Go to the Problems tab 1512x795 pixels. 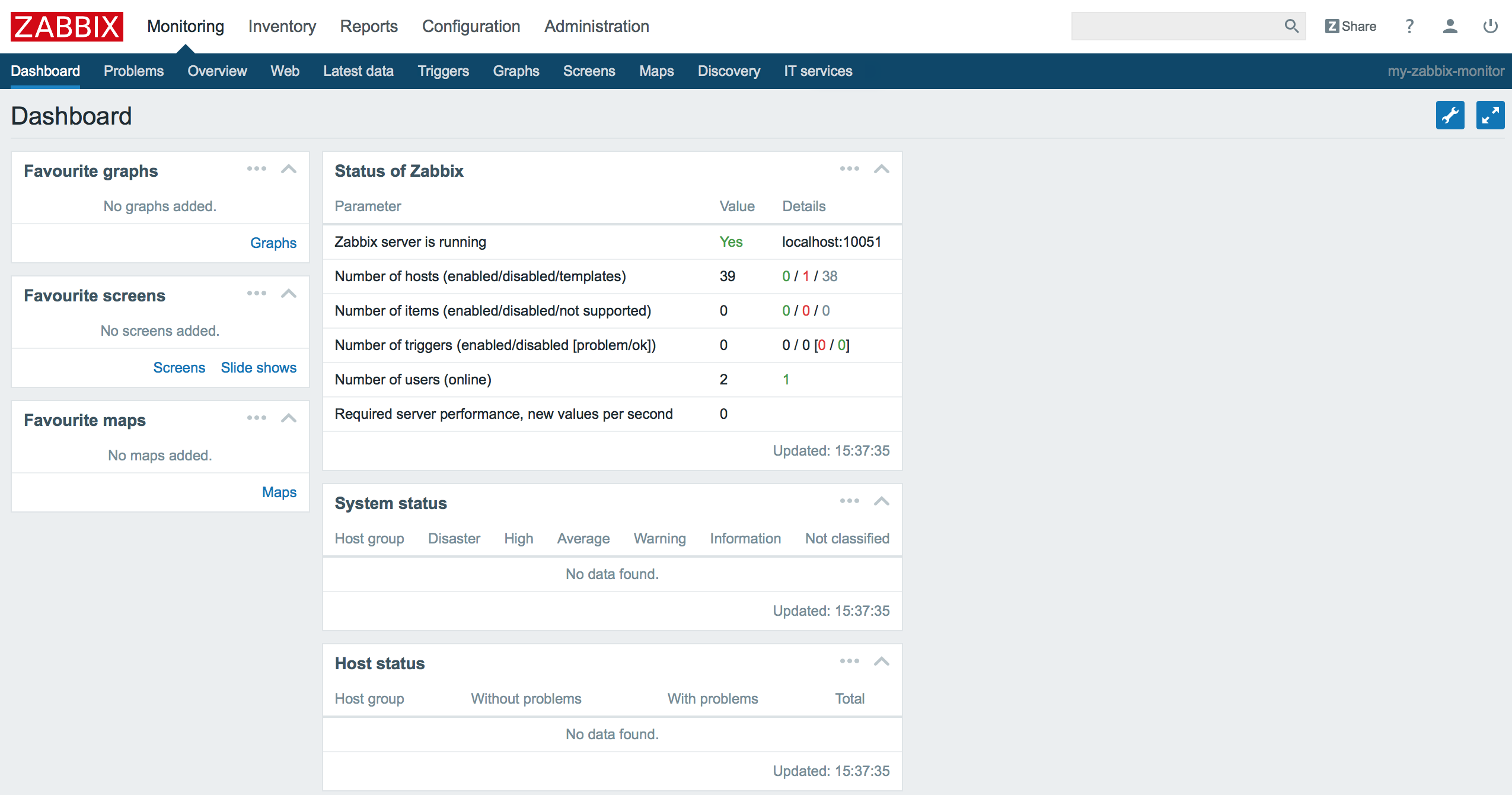click(133, 71)
